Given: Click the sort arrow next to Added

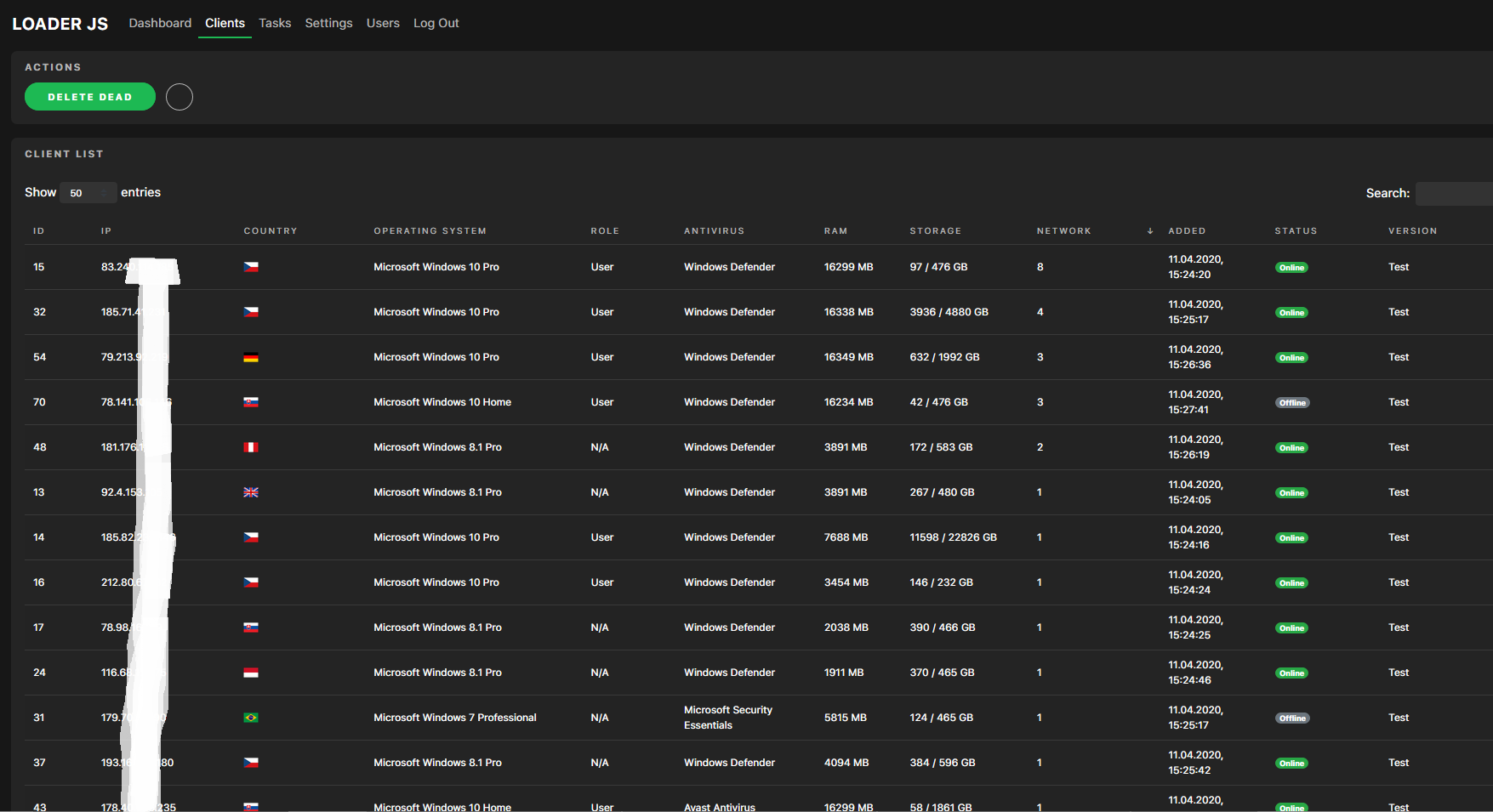Looking at the screenshot, I should pyautogui.click(x=1150, y=231).
